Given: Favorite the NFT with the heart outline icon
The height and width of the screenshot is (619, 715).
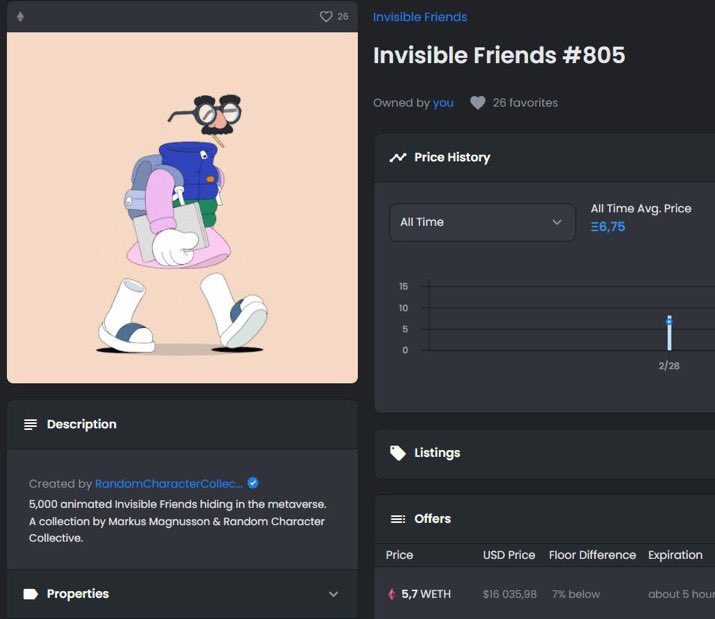Looking at the screenshot, I should (x=326, y=17).
